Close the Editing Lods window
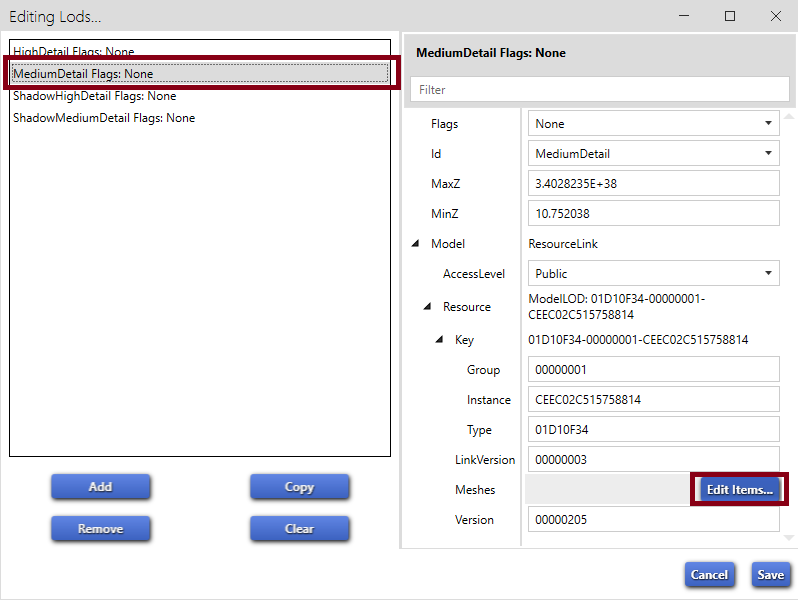Screen dimensions: 798x603 click(x=776, y=16)
